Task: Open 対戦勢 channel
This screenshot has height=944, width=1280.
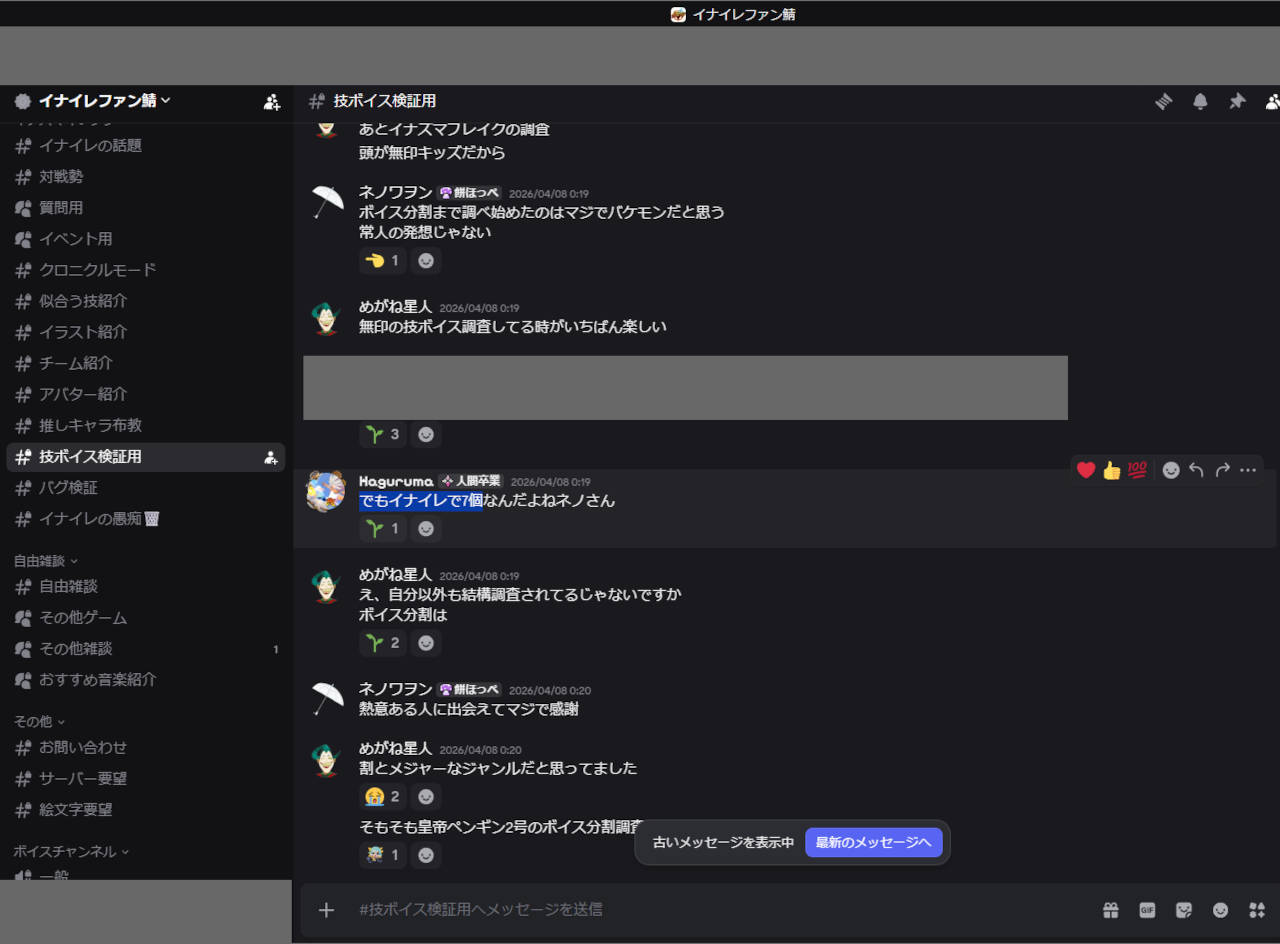Action: pyautogui.click(x=146, y=177)
